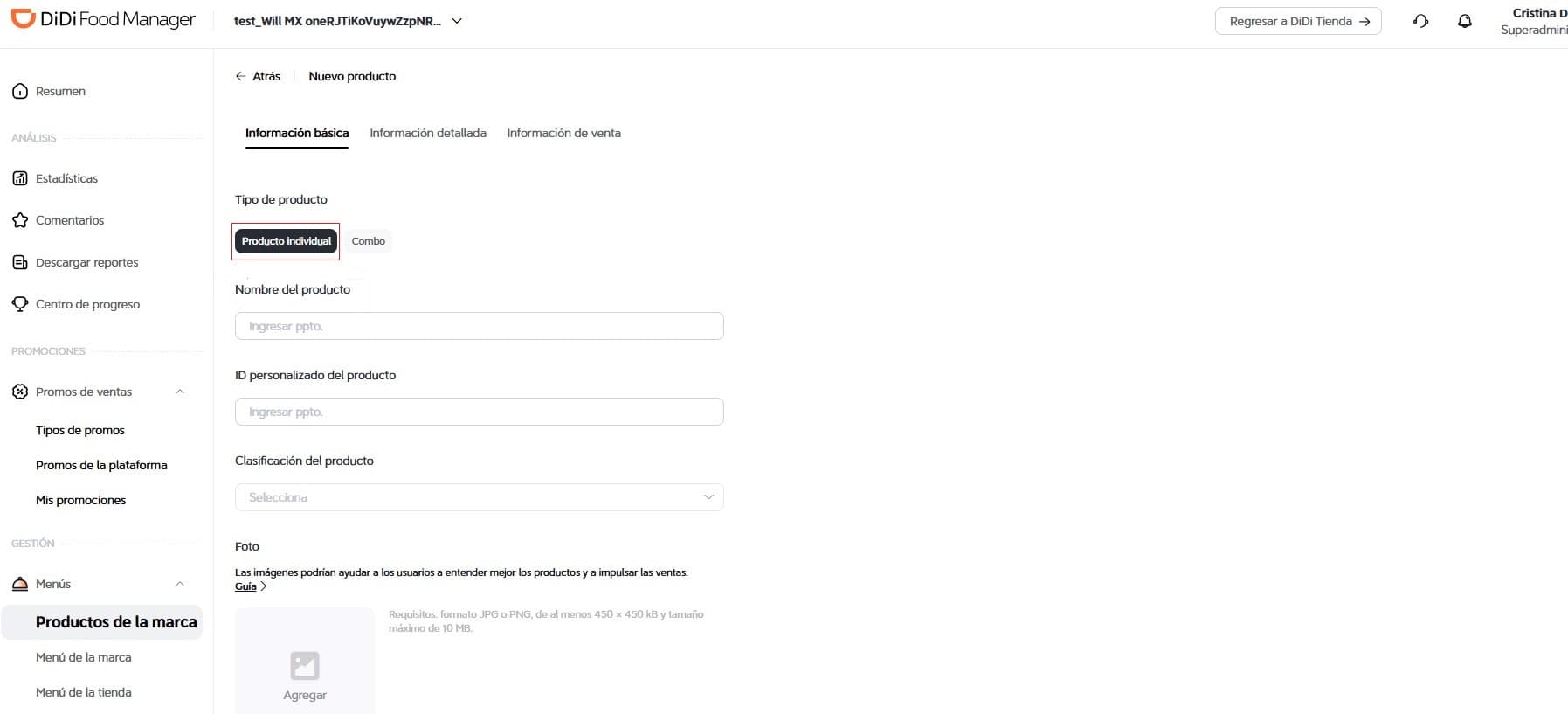Switch to Información de venta tab

564,133
